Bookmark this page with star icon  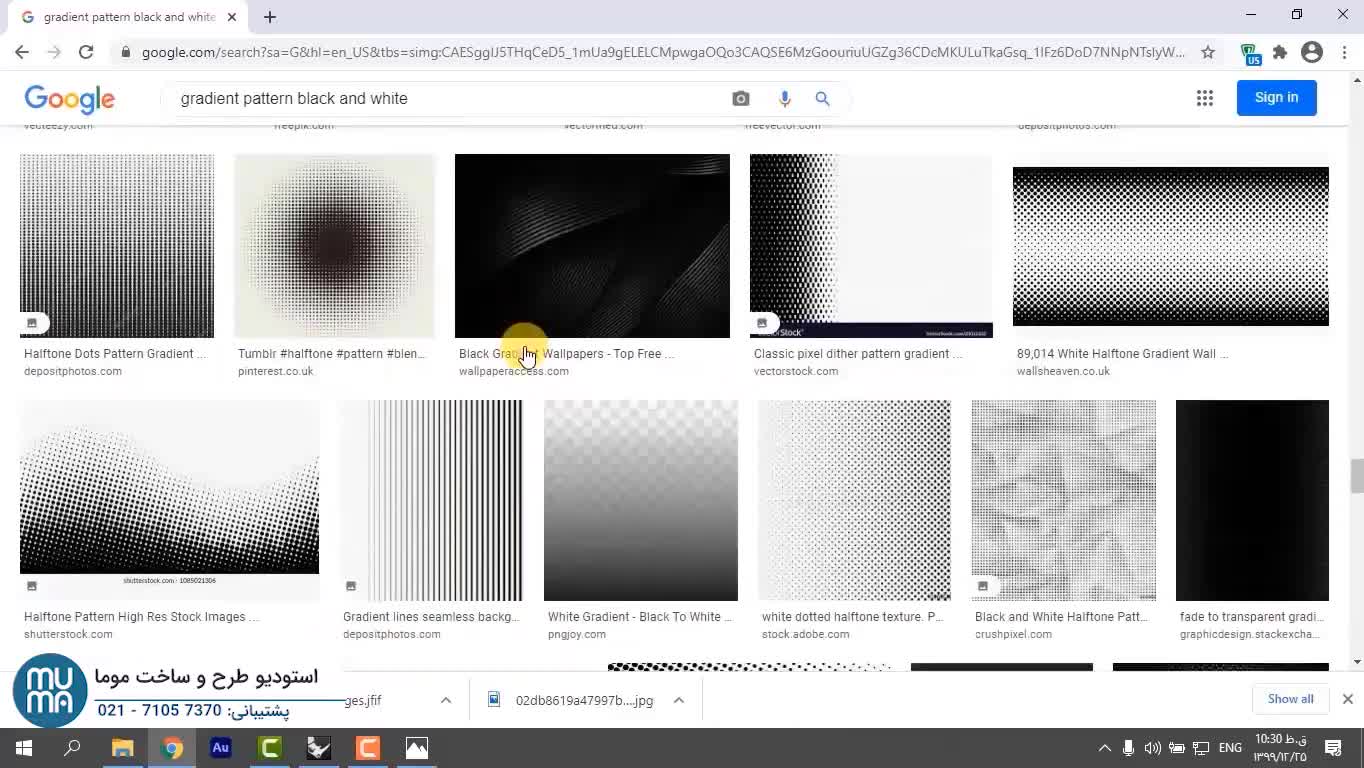(1208, 52)
